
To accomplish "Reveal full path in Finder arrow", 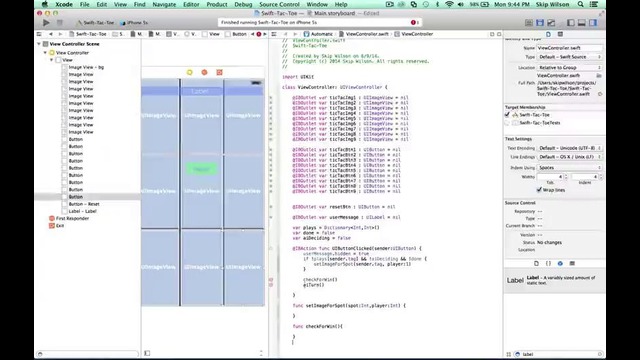I will [x=600, y=94].
